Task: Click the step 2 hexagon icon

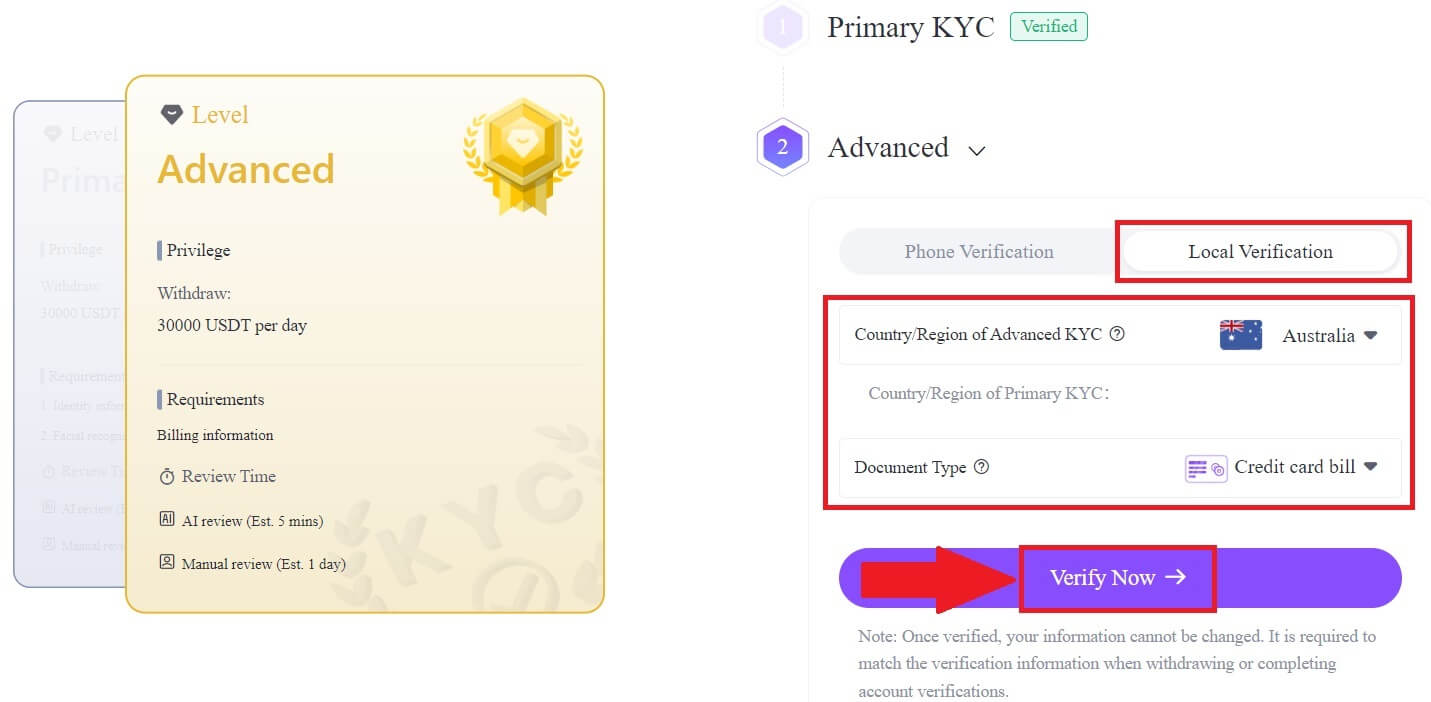Action: click(x=783, y=147)
